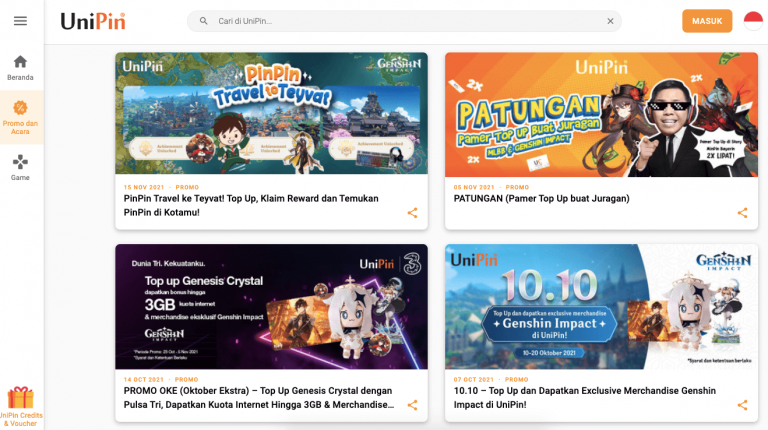Open Promo dan Acara sidebar item
Viewport: 768px width, 430px height.
pos(20,118)
